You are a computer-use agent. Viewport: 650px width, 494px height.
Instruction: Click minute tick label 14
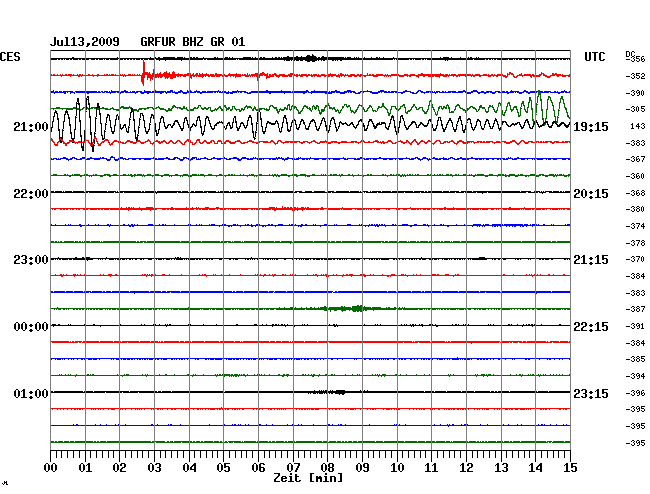pyautogui.click(x=536, y=468)
